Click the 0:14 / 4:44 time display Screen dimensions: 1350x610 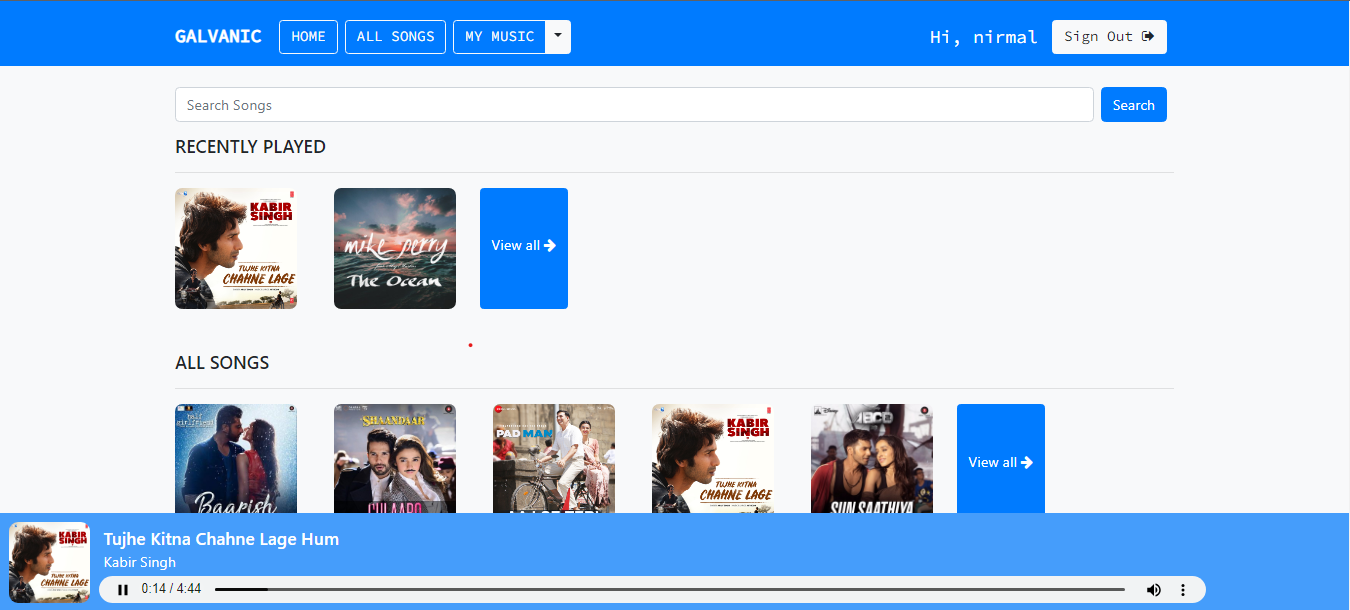tap(171, 589)
